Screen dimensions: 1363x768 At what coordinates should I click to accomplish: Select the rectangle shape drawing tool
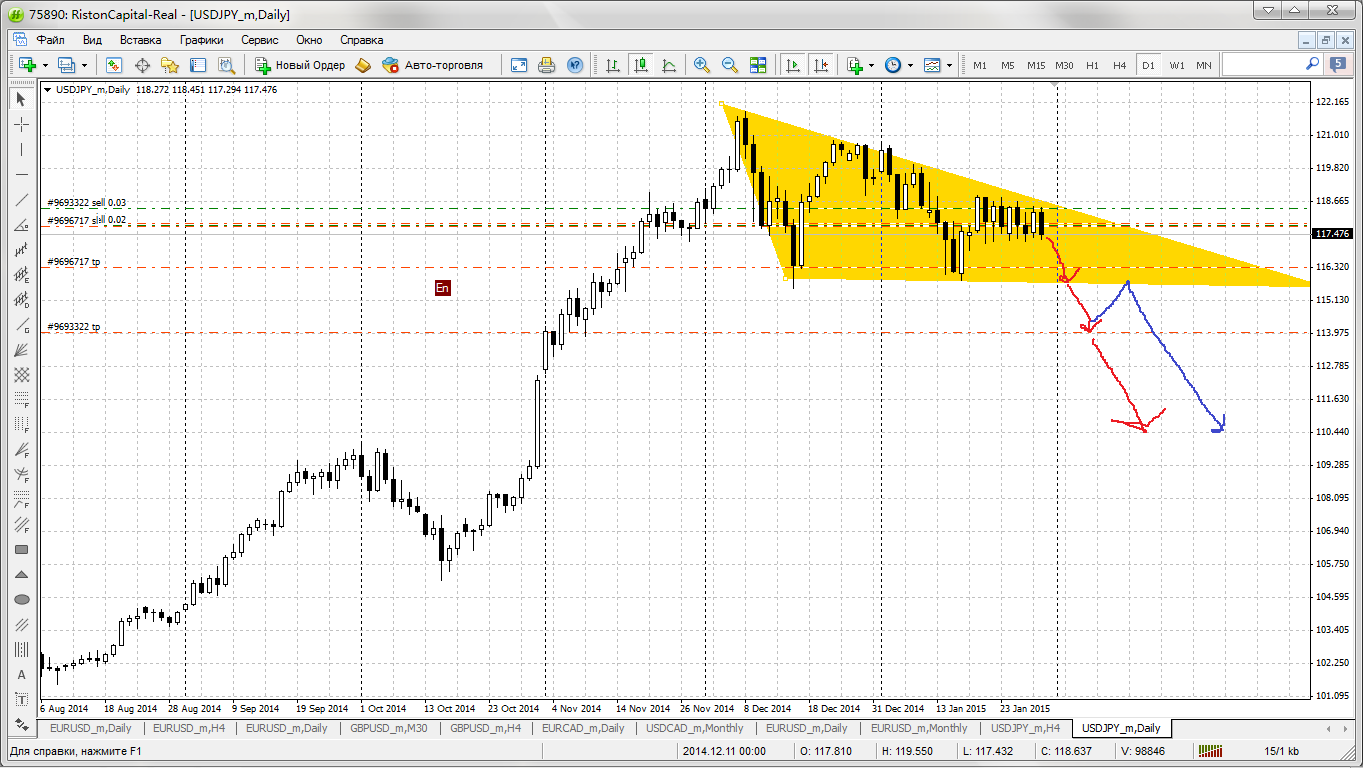21,549
